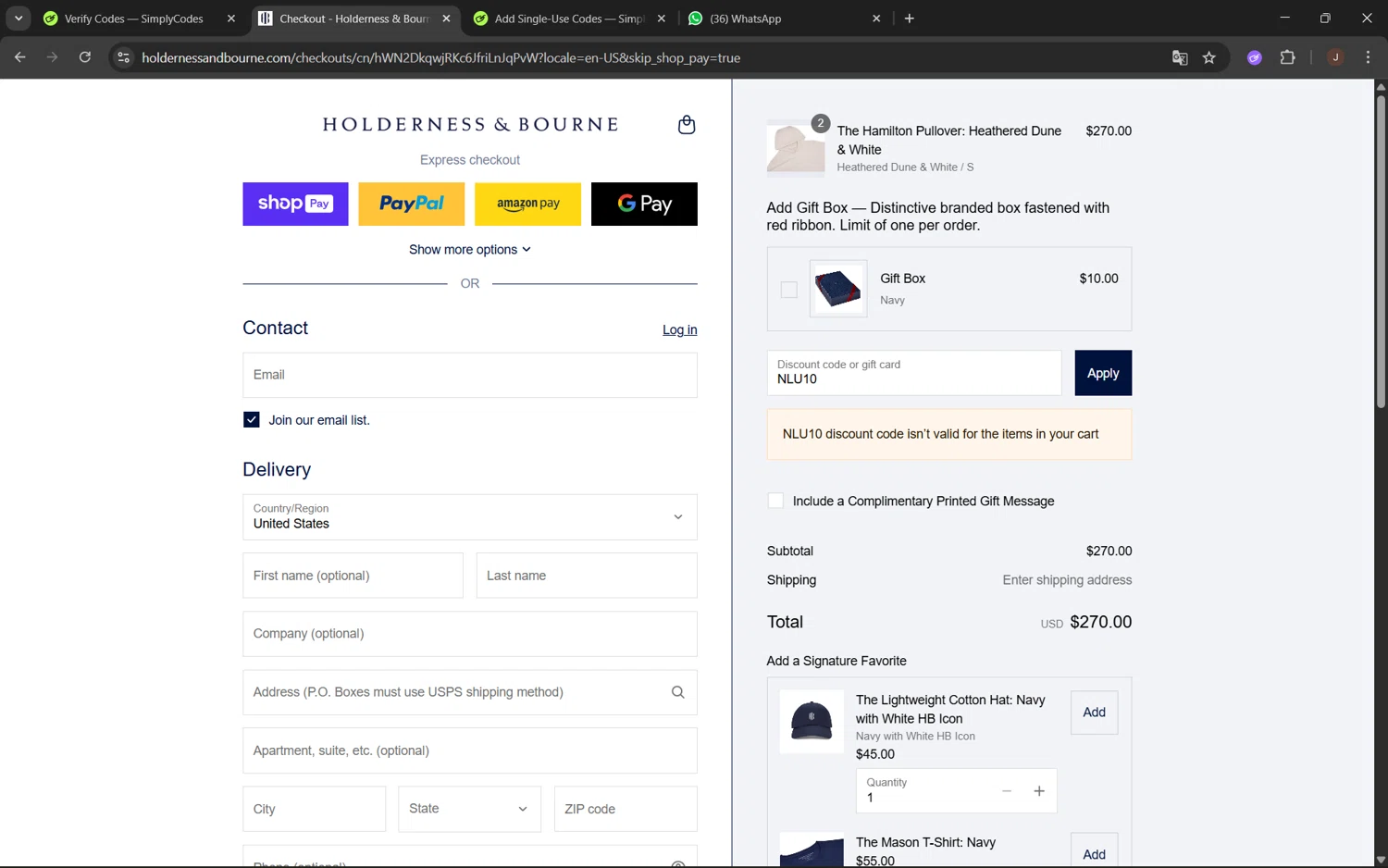Open Chrome three-dot menu
Screen dimensions: 1388x868
(1368, 57)
